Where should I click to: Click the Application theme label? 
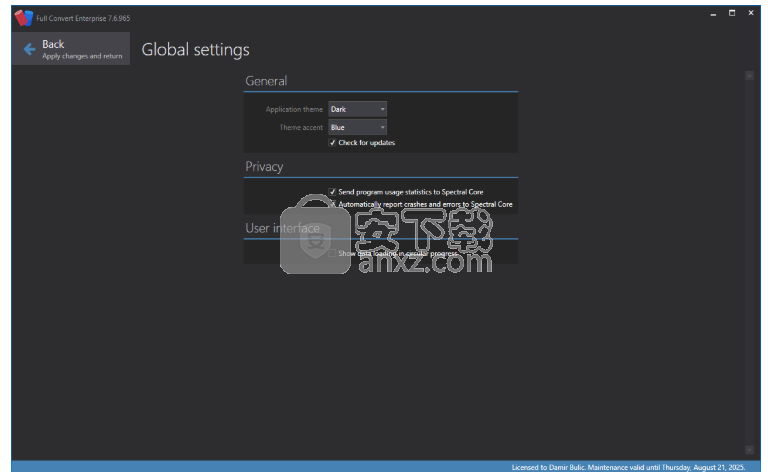click(294, 109)
